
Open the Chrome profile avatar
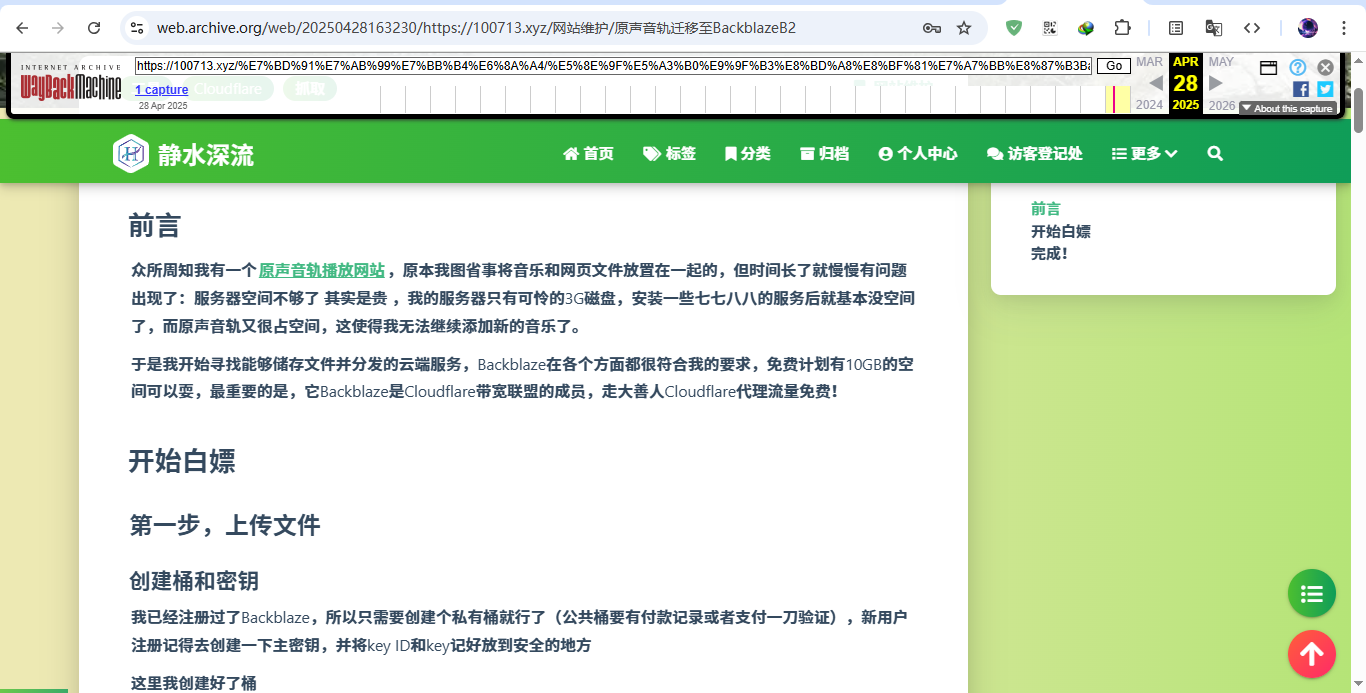coord(1308,28)
